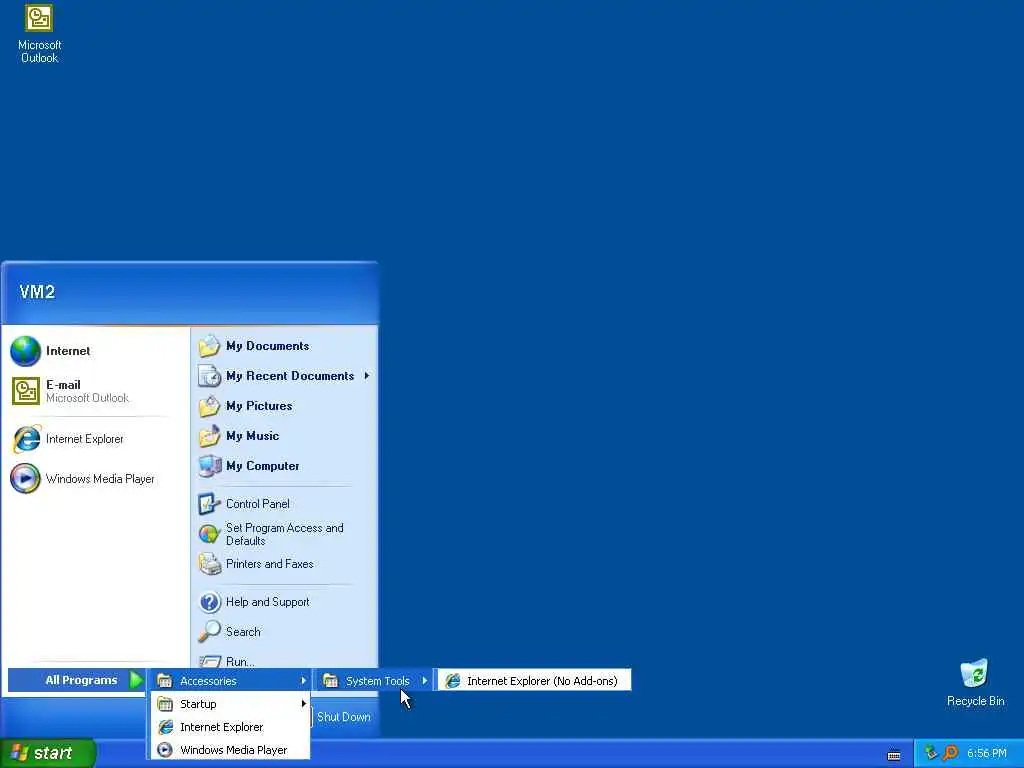Select System Tools in Accessories submenu
The image size is (1024, 768).
(x=375, y=680)
